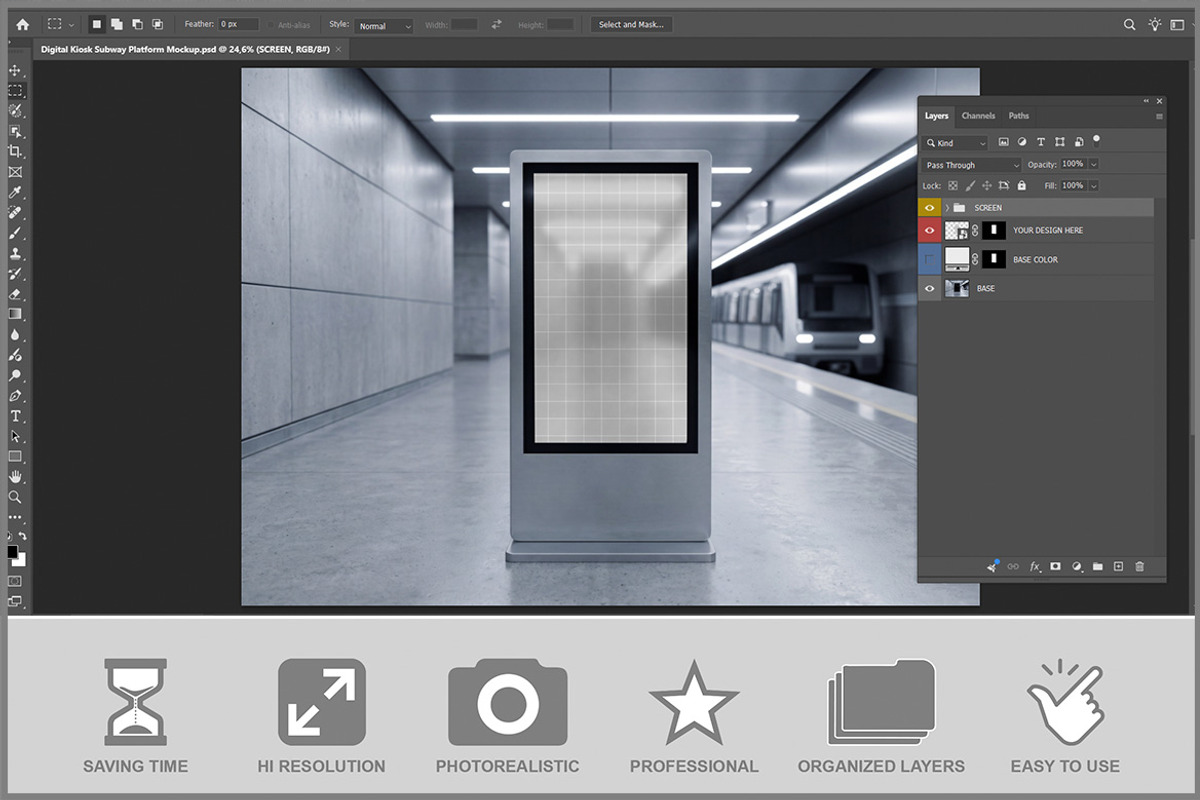
Task: Switch to the Paths tab
Action: (x=1019, y=116)
